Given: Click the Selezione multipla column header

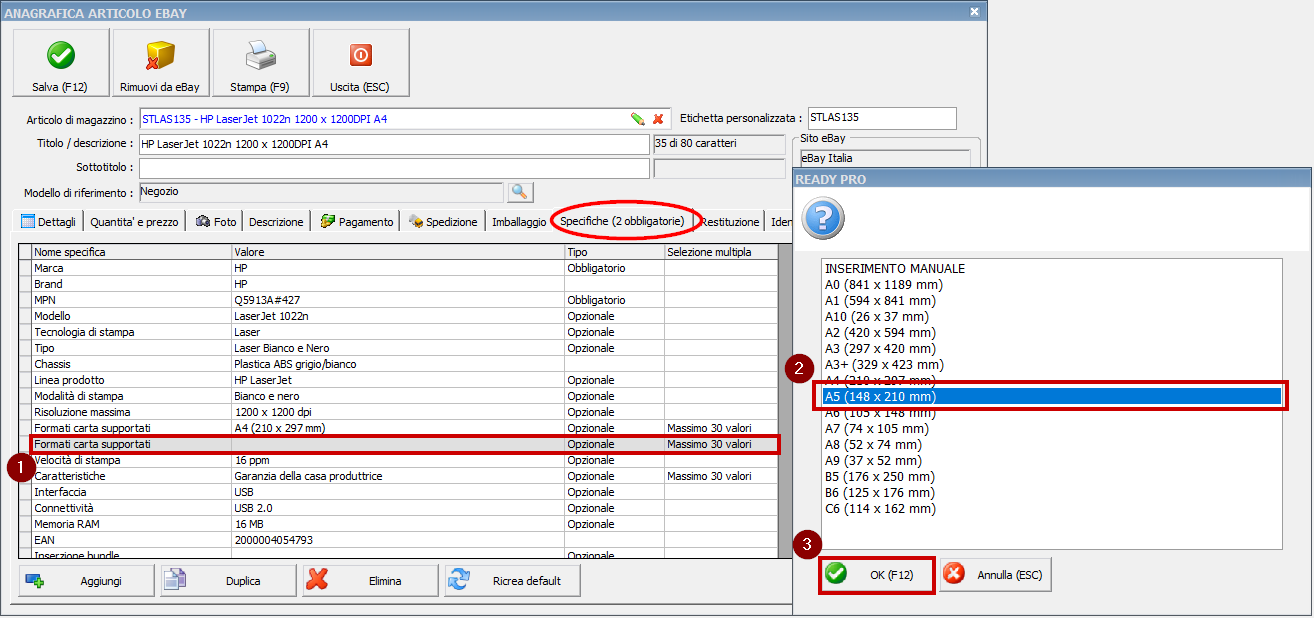Looking at the screenshot, I should tap(721, 252).
